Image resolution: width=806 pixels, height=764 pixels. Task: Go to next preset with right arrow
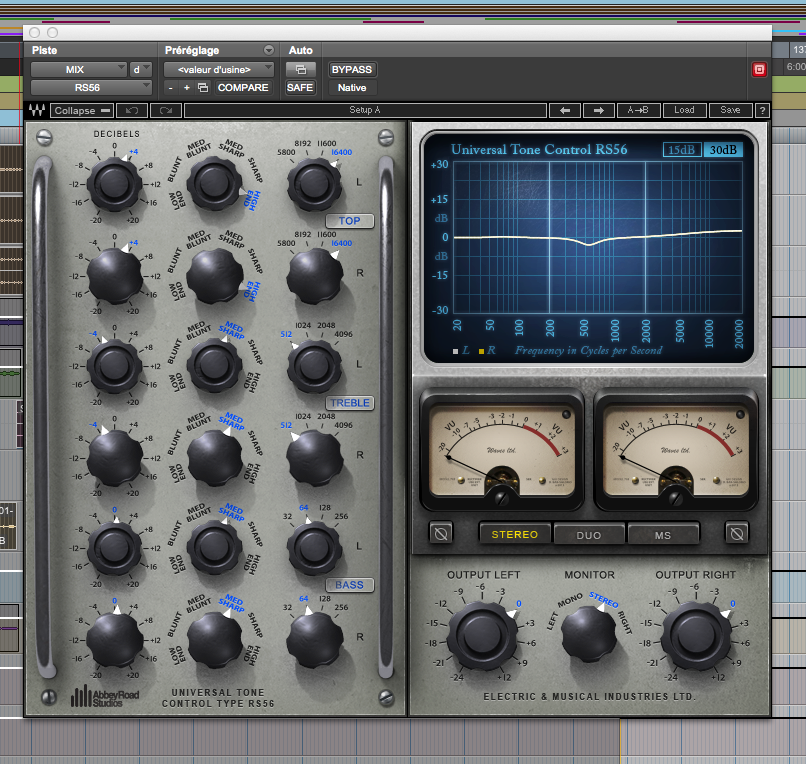(598, 111)
